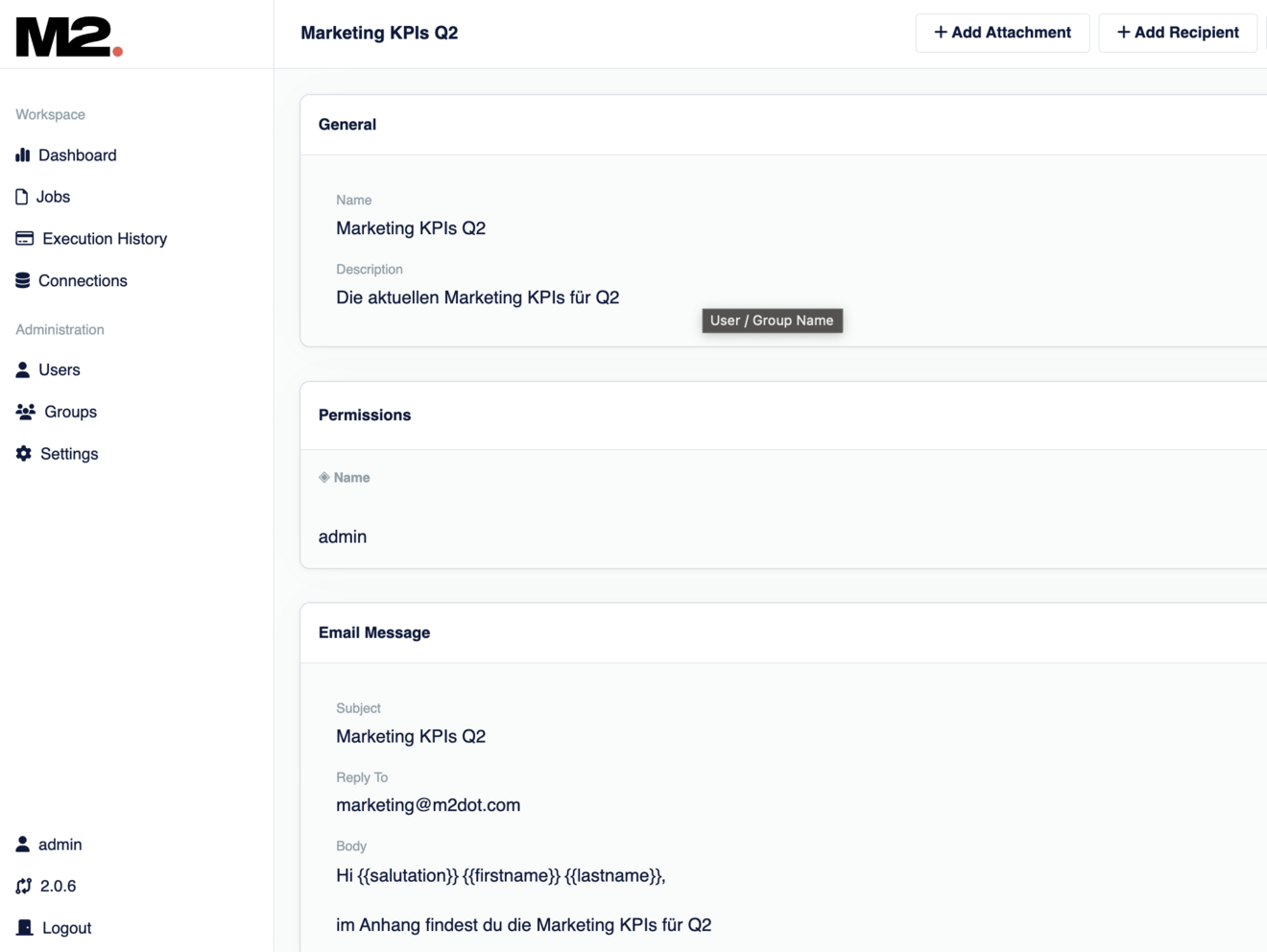1267x952 pixels.
Task: Click the Execution History icon
Action: pyautogui.click(x=22, y=238)
